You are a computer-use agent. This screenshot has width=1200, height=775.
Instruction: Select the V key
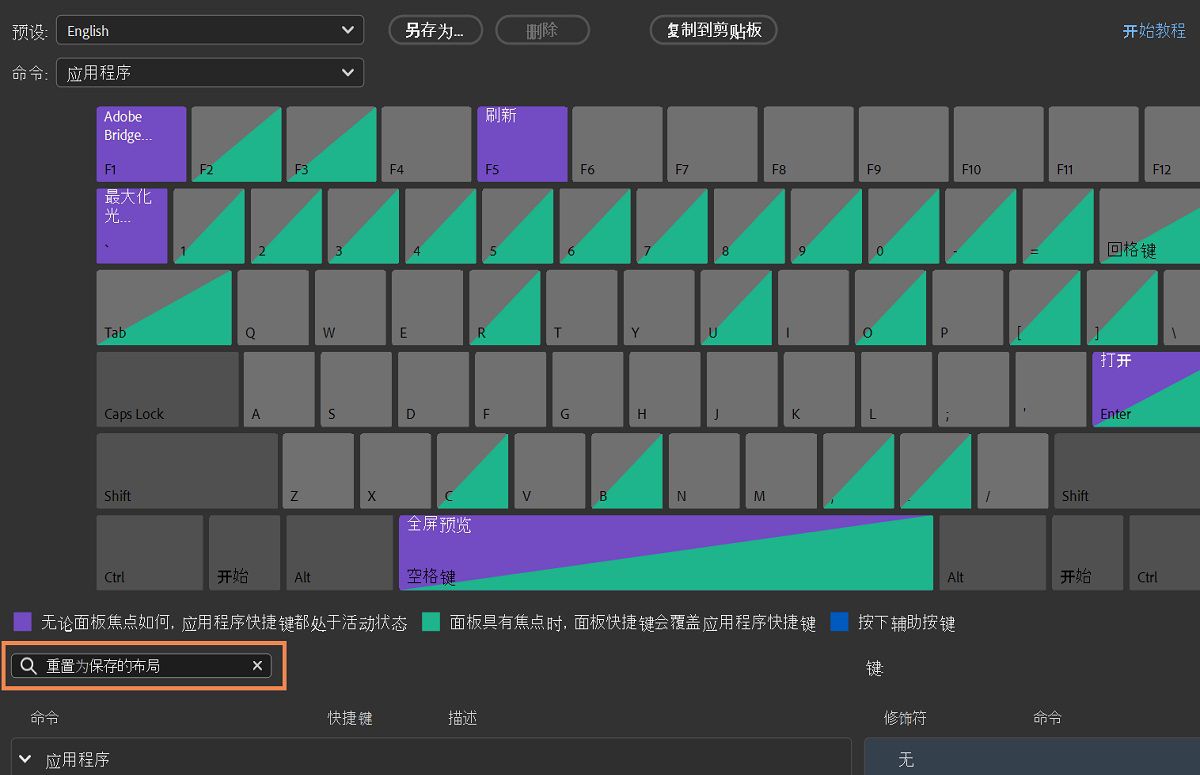coord(549,471)
